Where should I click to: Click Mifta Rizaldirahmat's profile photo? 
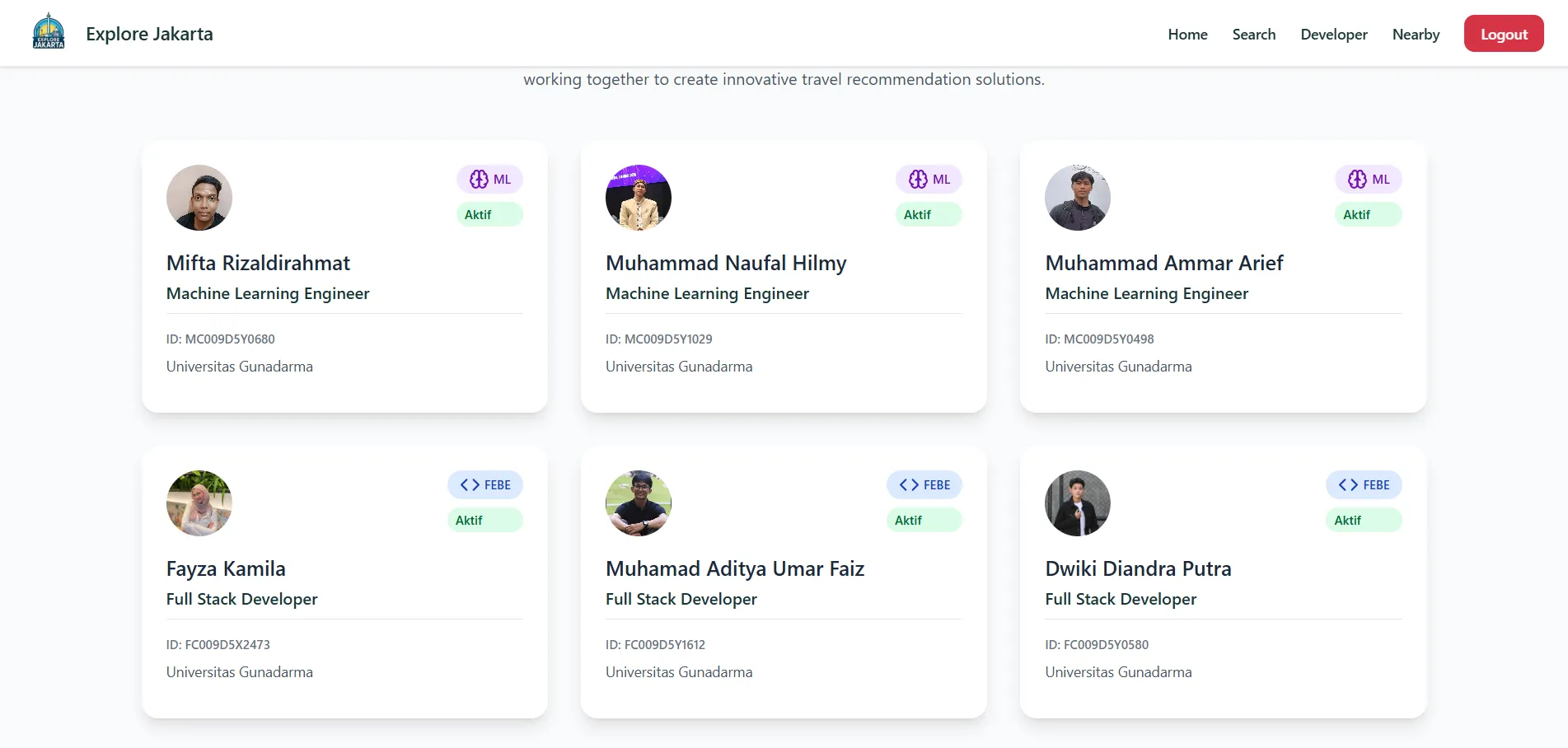(x=199, y=198)
